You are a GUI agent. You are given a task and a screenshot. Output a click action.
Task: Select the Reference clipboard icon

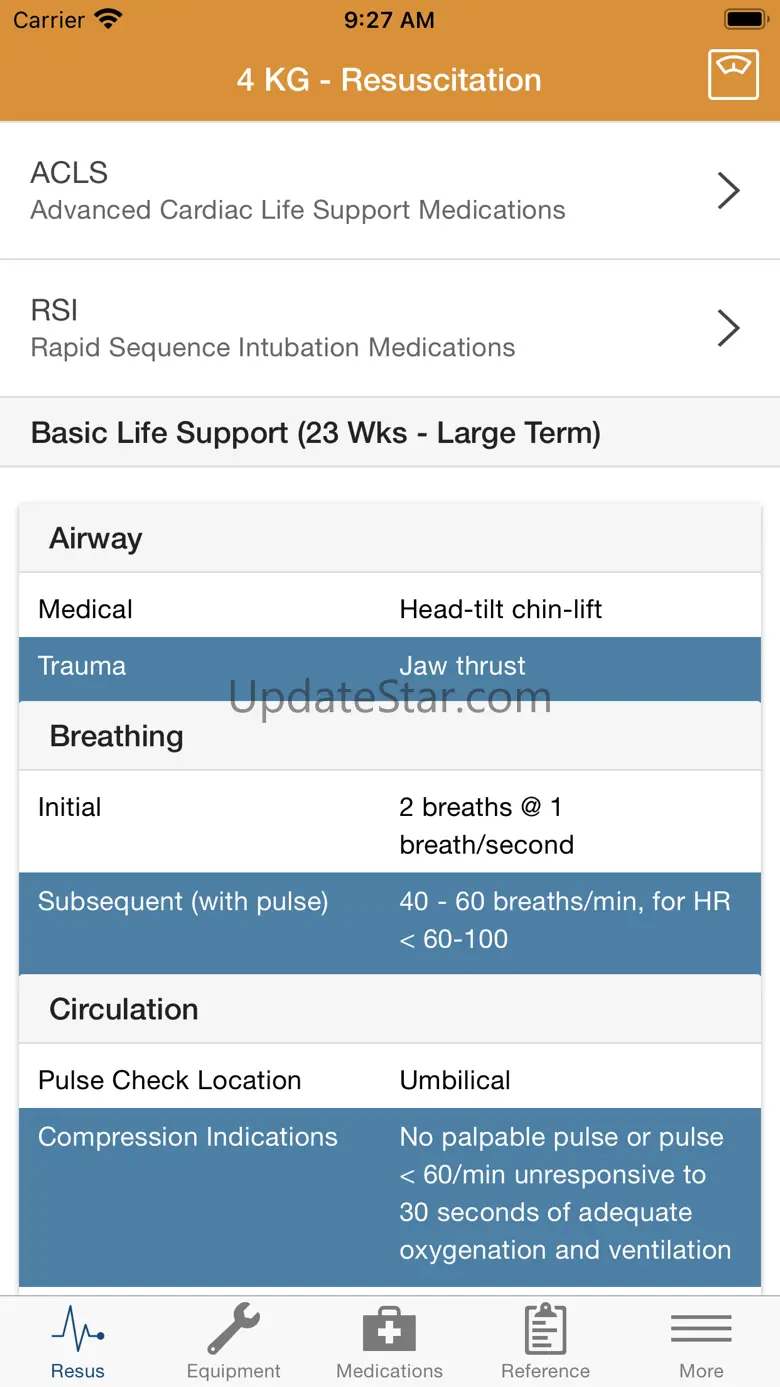[x=545, y=1329]
